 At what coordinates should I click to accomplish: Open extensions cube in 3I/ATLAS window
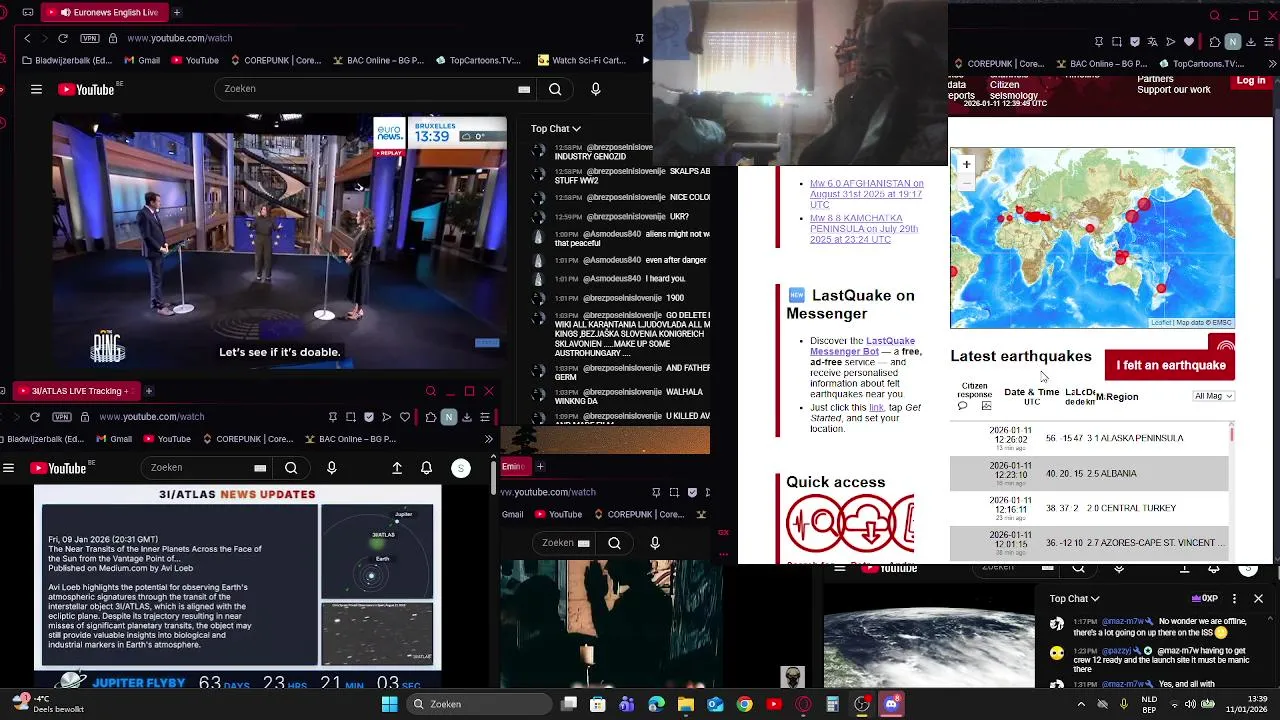coord(430,417)
